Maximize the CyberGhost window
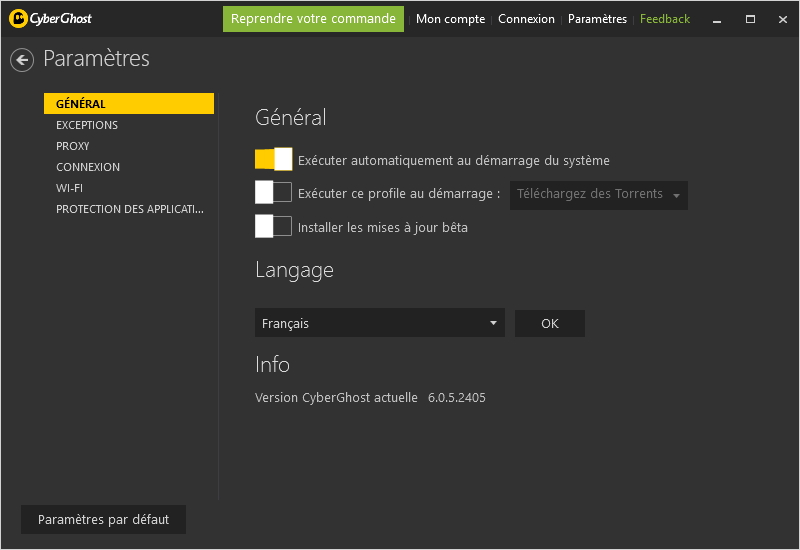This screenshot has height=550, width=800. click(x=750, y=19)
